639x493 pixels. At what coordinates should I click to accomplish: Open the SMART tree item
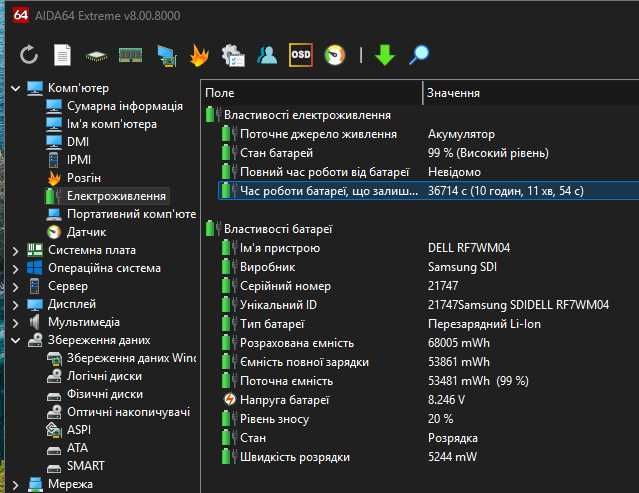click(x=85, y=466)
